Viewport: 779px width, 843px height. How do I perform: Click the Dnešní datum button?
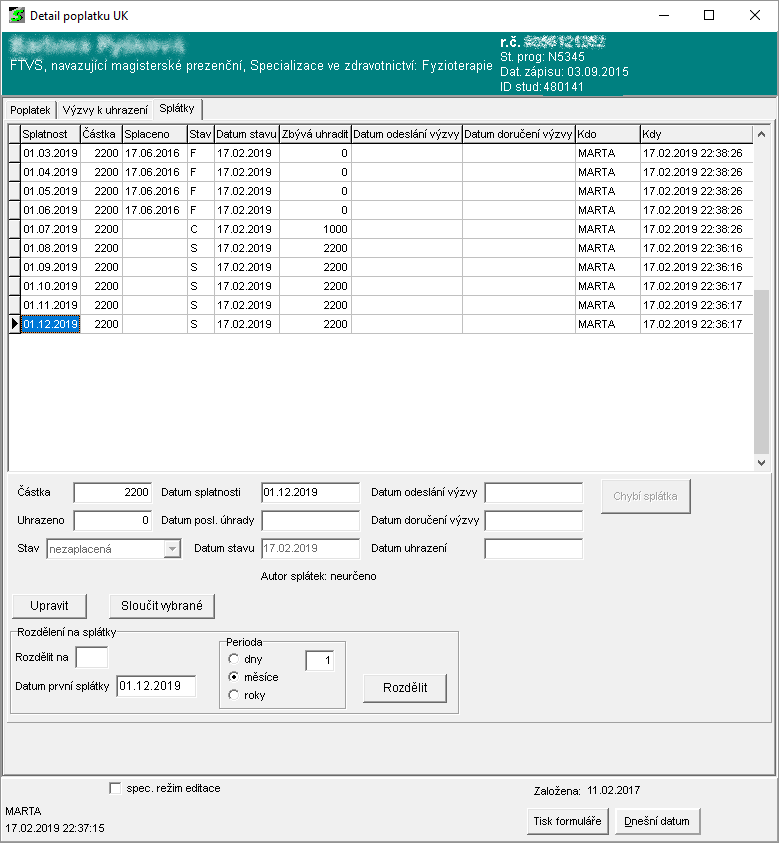pyautogui.click(x=657, y=821)
